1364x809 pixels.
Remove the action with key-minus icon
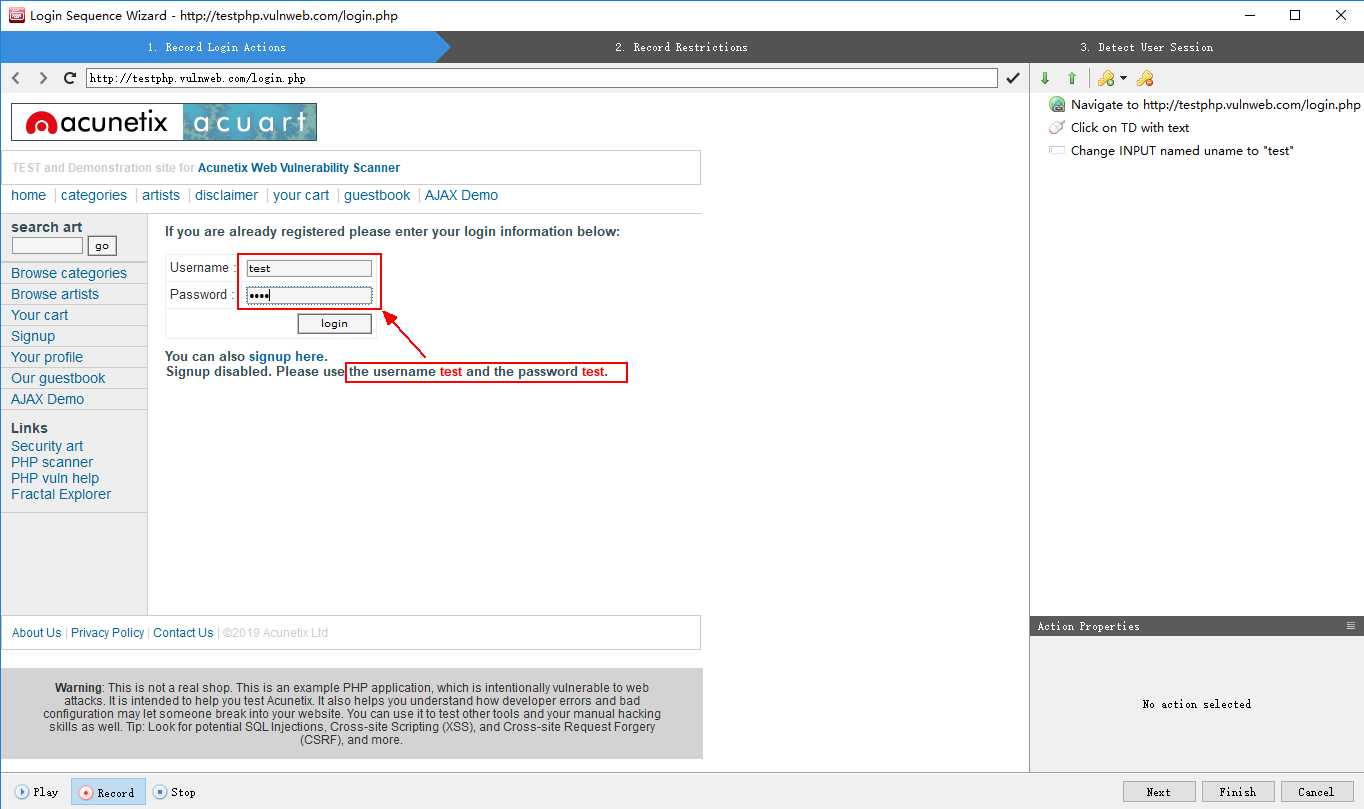(x=1145, y=78)
